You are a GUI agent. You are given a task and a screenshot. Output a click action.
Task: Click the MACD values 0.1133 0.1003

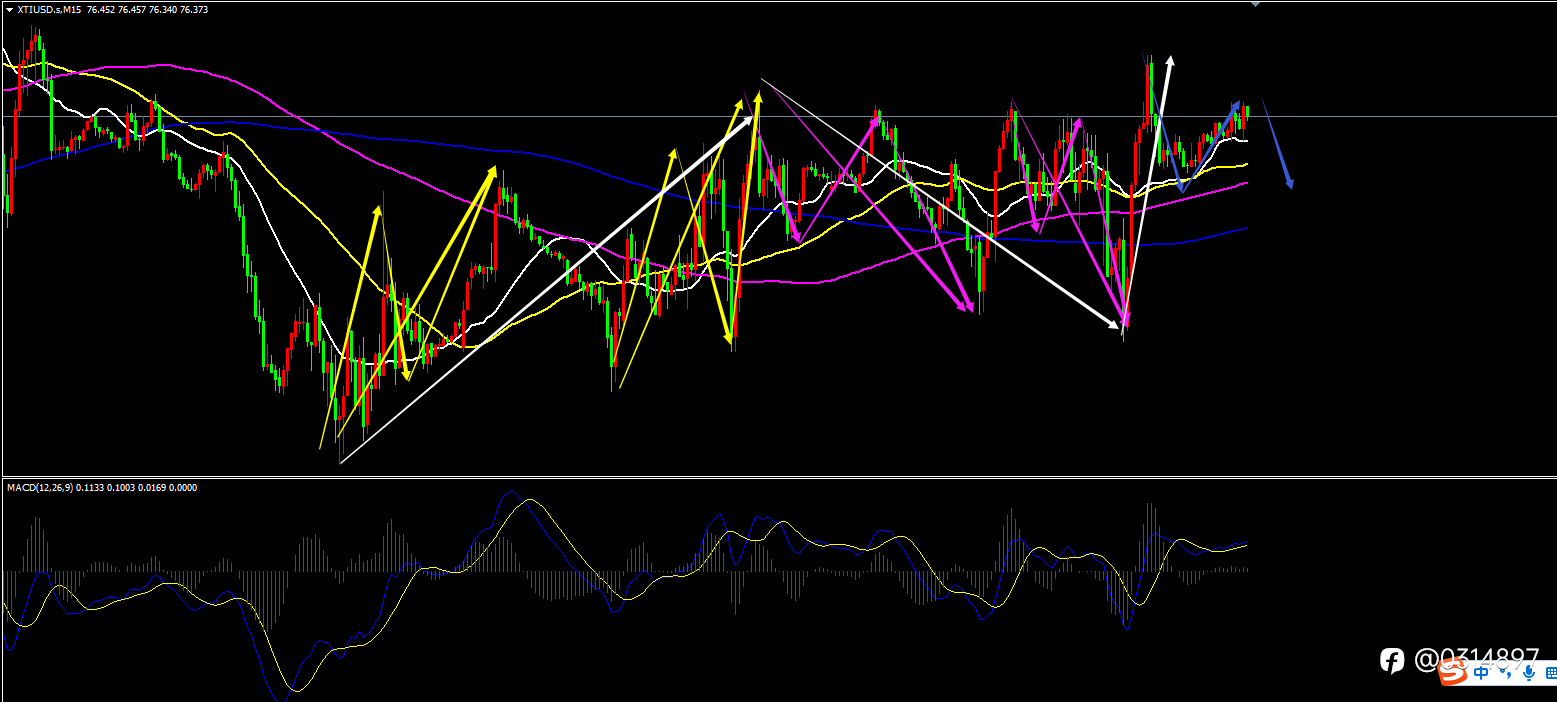(105, 488)
